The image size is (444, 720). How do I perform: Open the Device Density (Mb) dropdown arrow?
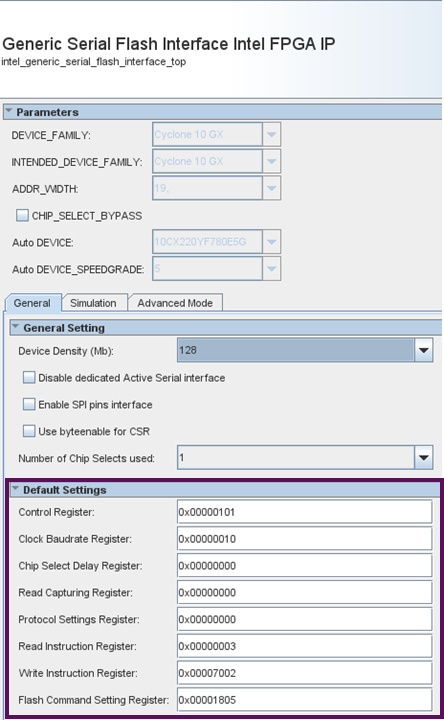point(423,350)
